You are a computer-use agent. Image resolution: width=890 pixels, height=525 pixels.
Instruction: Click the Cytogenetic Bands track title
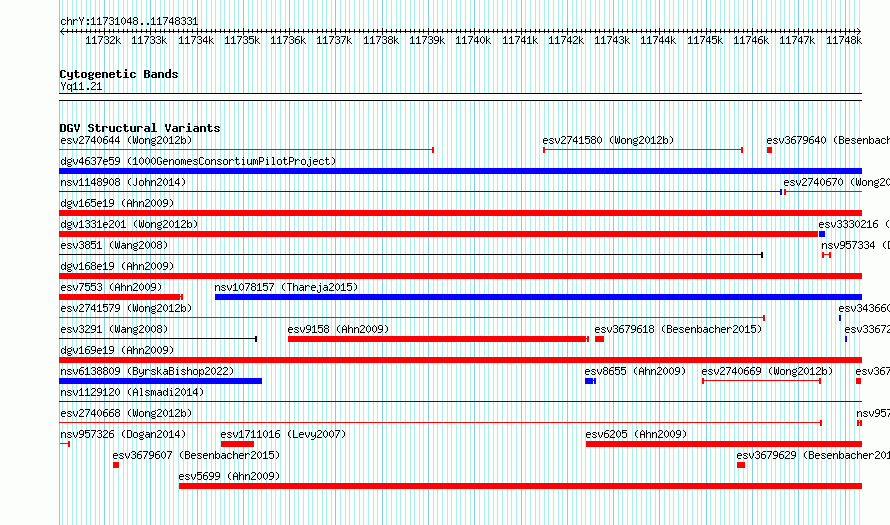tap(119, 74)
